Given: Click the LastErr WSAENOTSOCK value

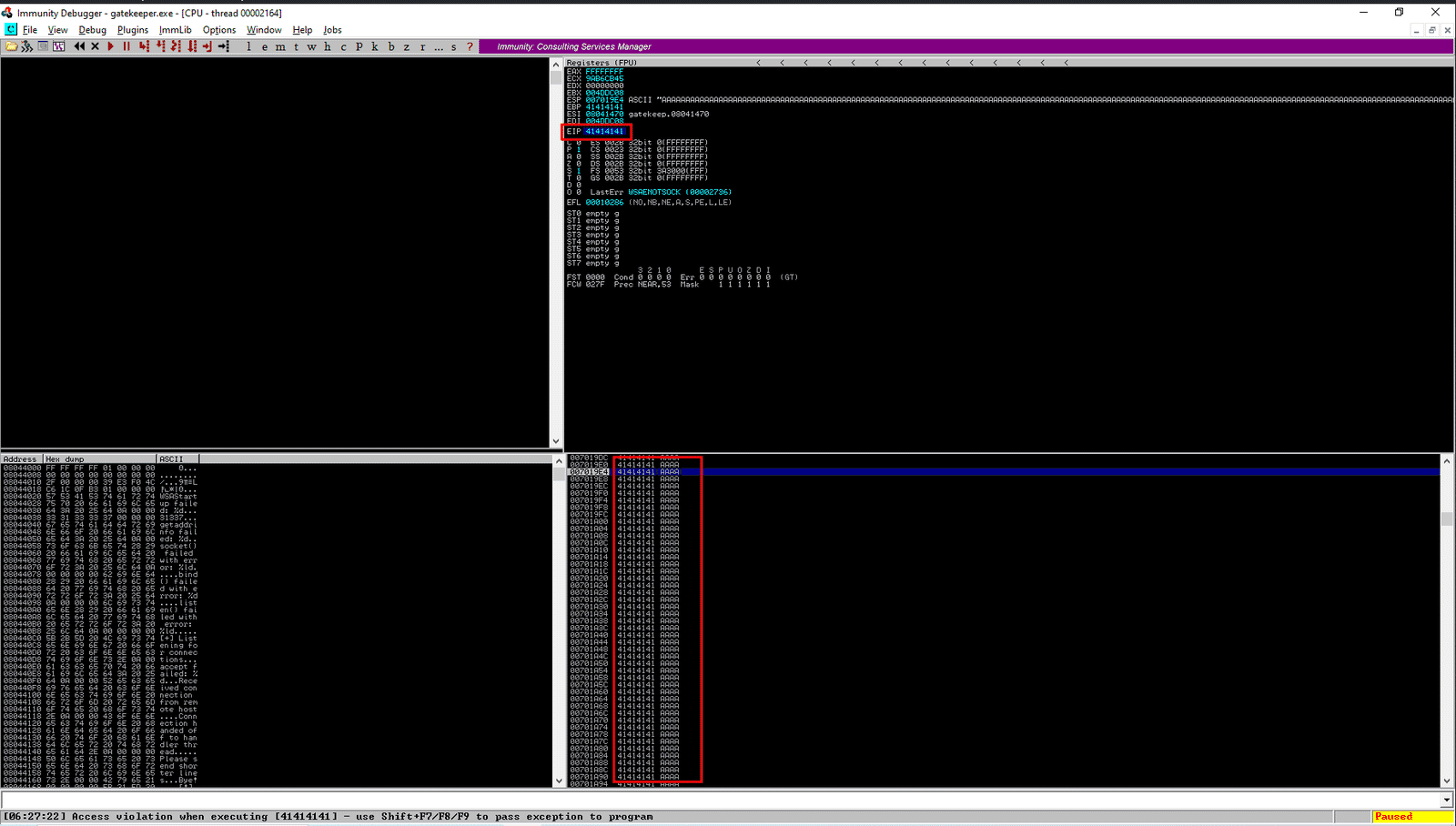Looking at the screenshot, I should click(680, 193).
